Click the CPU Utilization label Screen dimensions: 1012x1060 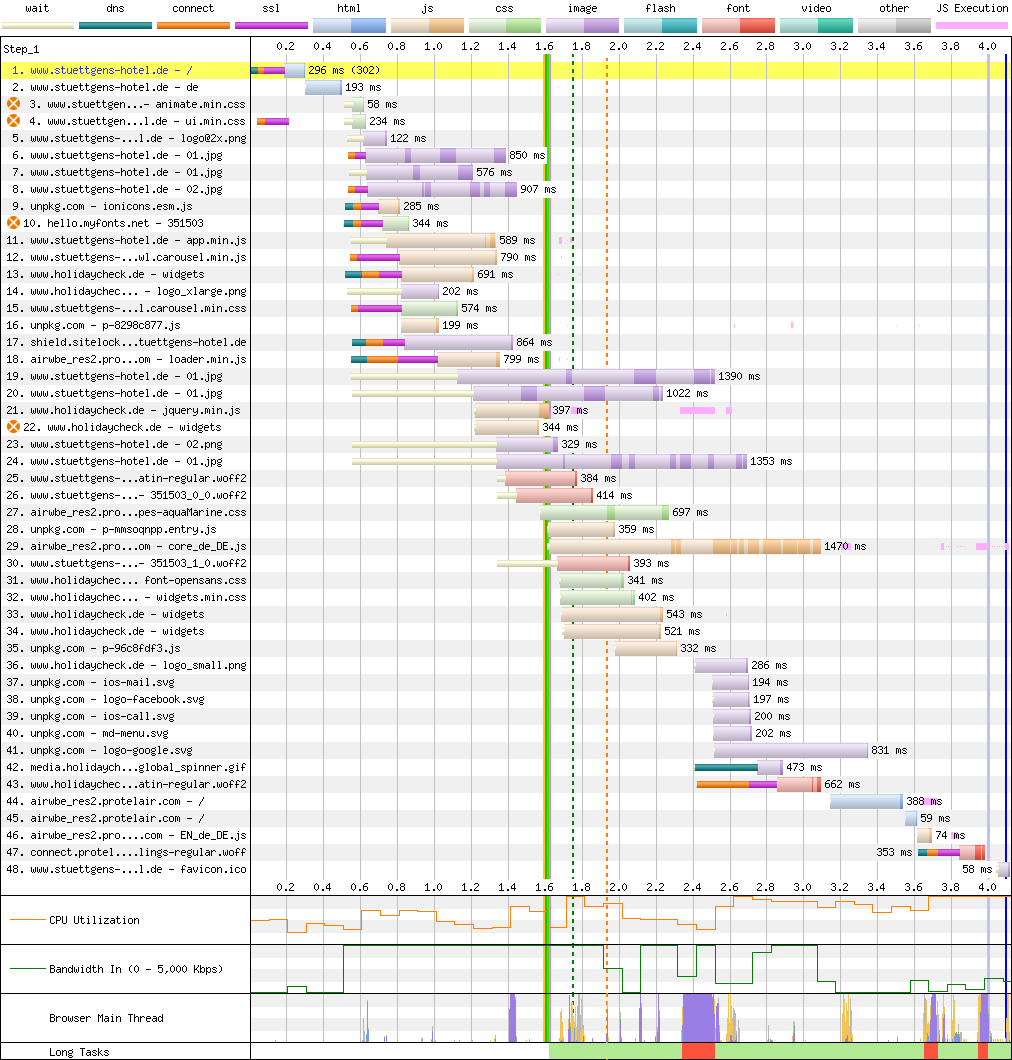coord(94,920)
